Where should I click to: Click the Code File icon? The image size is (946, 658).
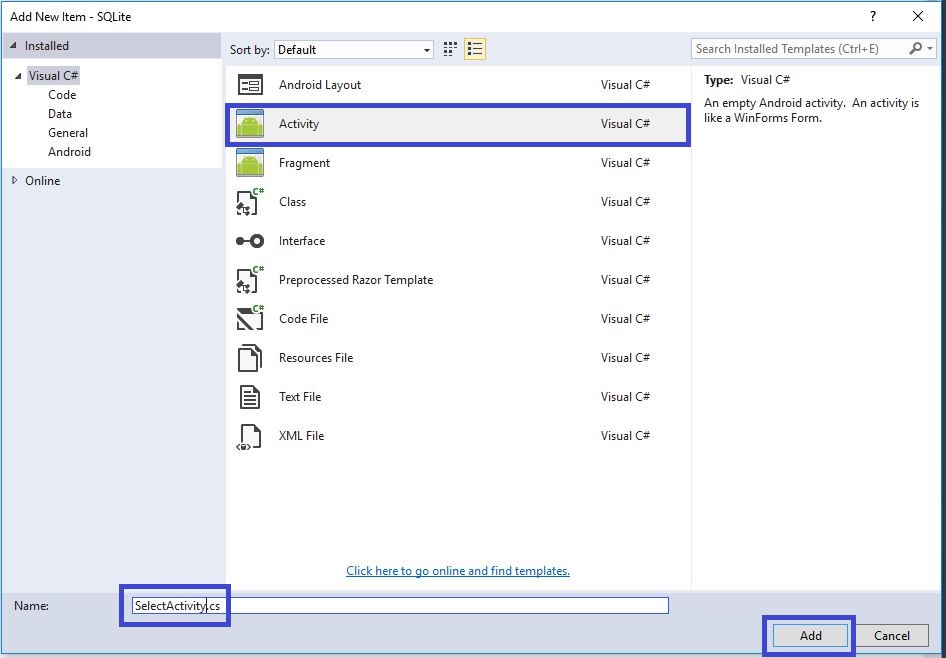250,319
